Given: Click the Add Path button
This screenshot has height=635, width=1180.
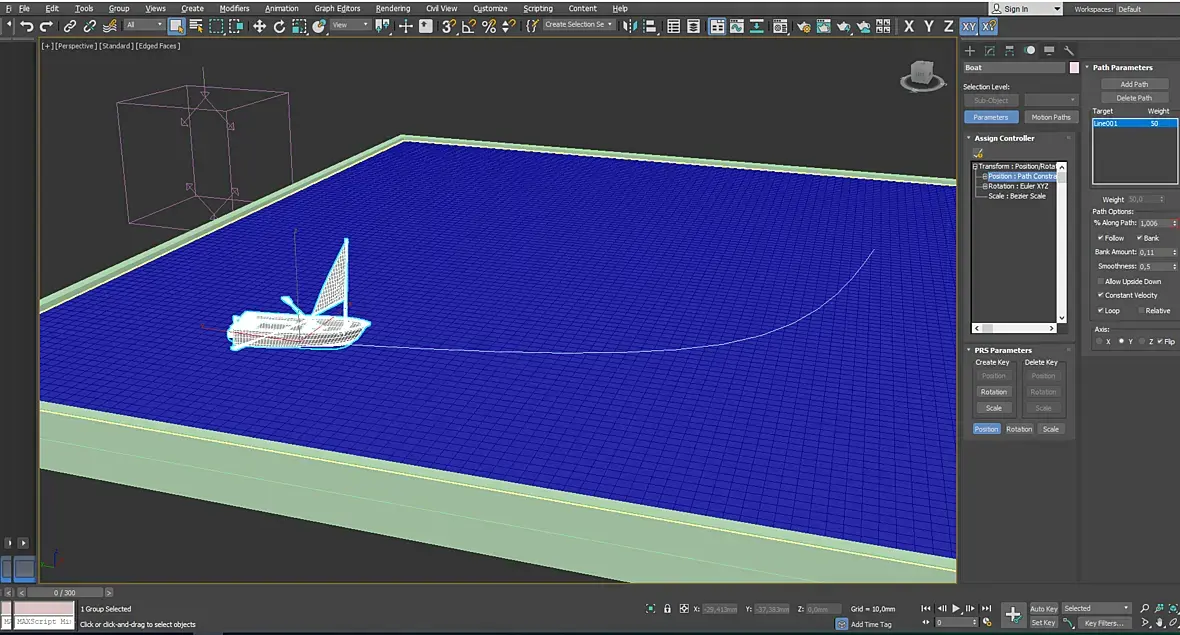Looking at the screenshot, I should 1134,84.
